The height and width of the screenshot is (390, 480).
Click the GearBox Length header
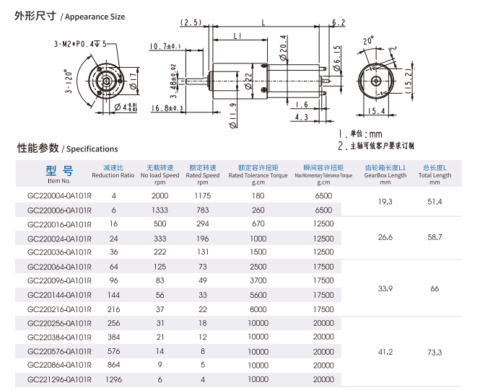(385, 174)
